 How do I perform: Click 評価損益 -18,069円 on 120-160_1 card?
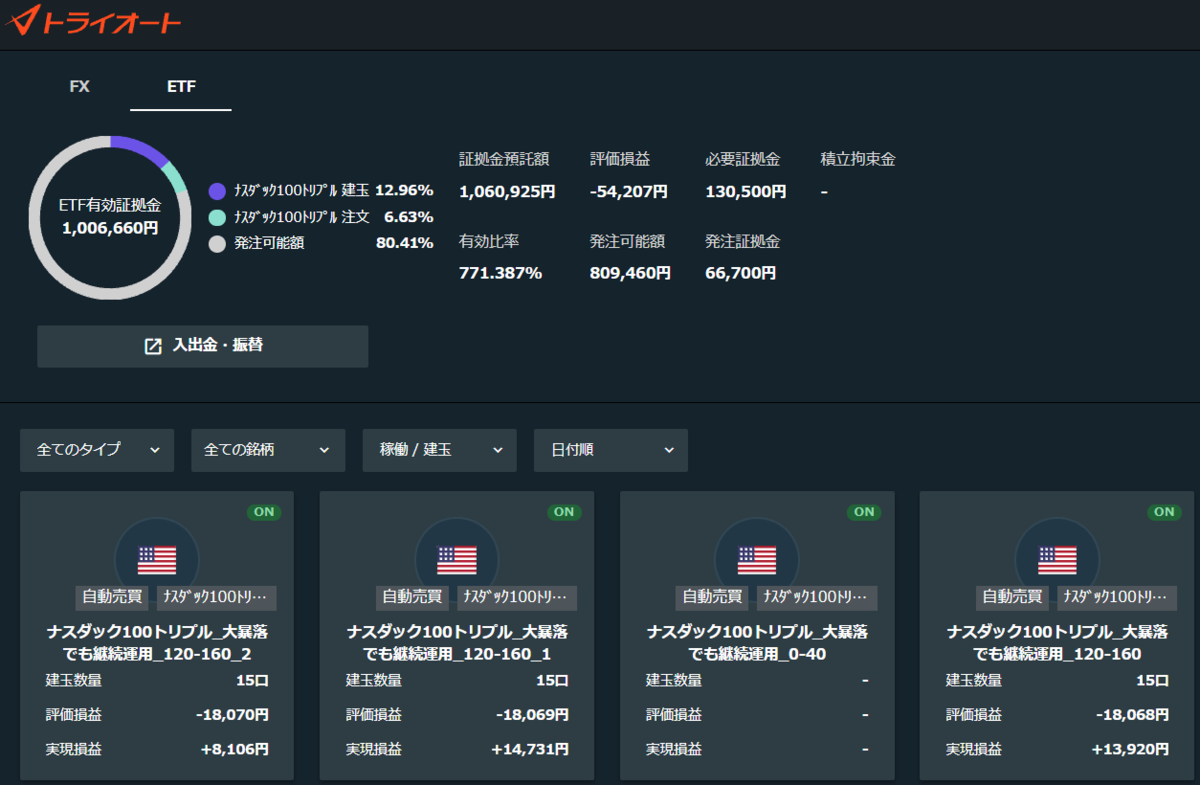tap(532, 715)
